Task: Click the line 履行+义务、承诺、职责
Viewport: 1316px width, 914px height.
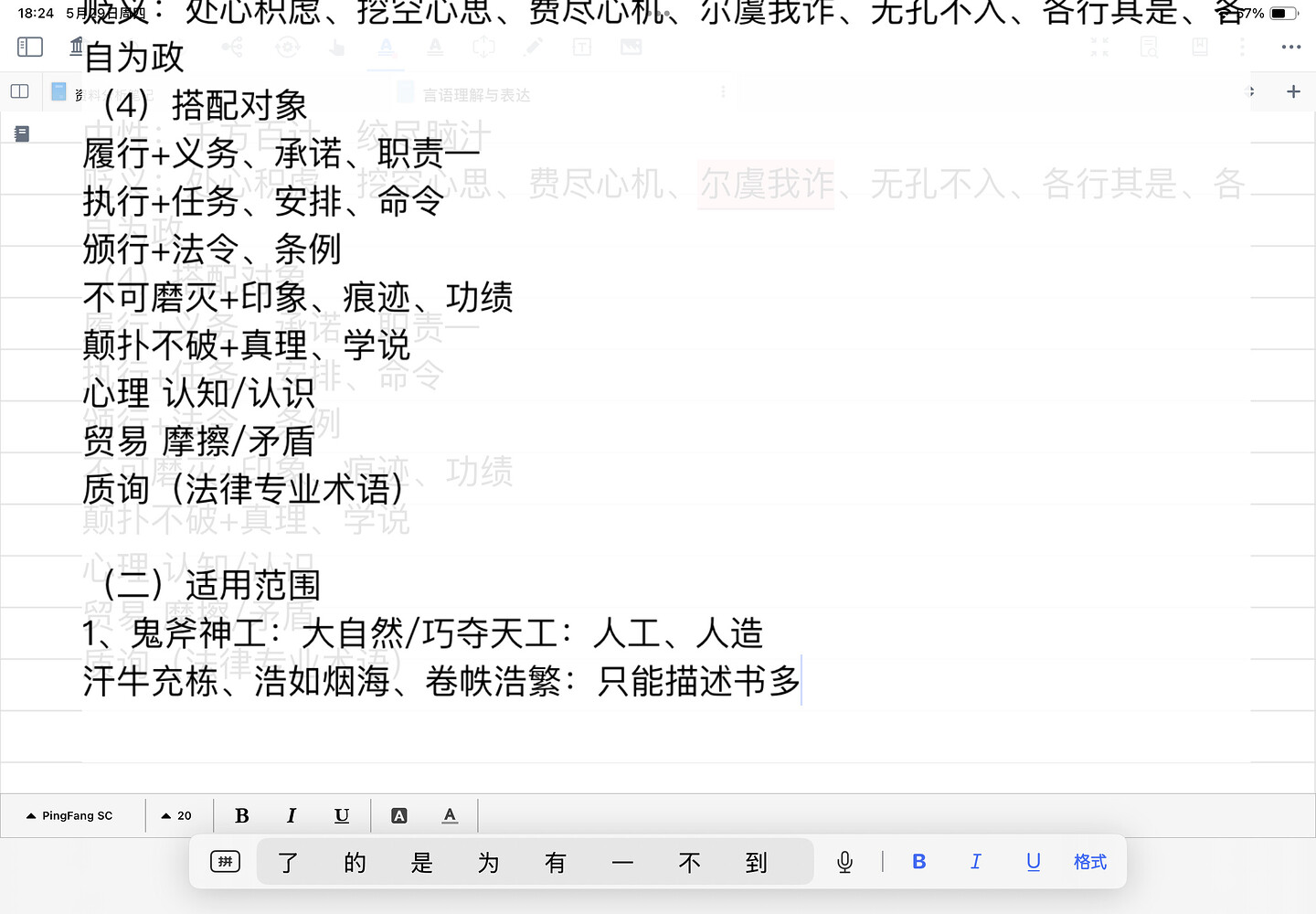Action: [281, 154]
